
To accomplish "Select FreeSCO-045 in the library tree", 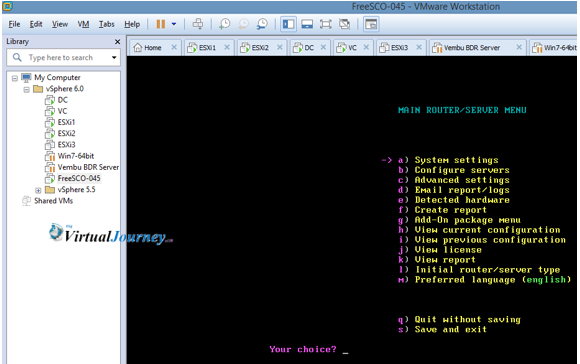I will [79, 178].
